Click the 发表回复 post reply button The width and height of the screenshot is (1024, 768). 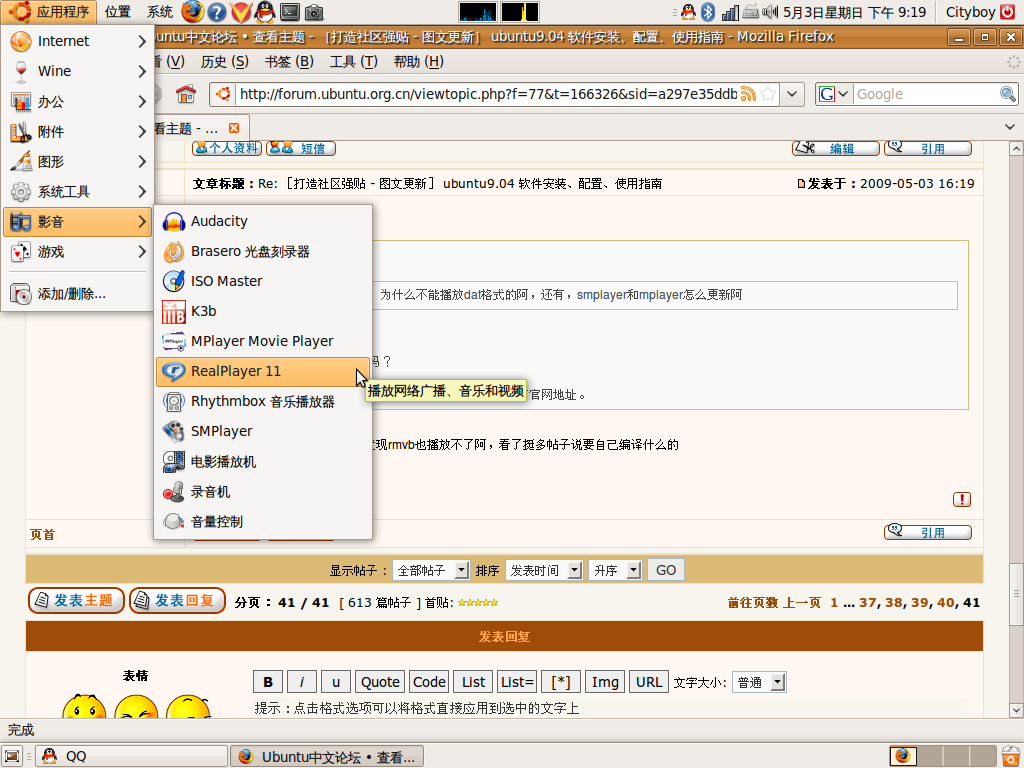point(178,601)
